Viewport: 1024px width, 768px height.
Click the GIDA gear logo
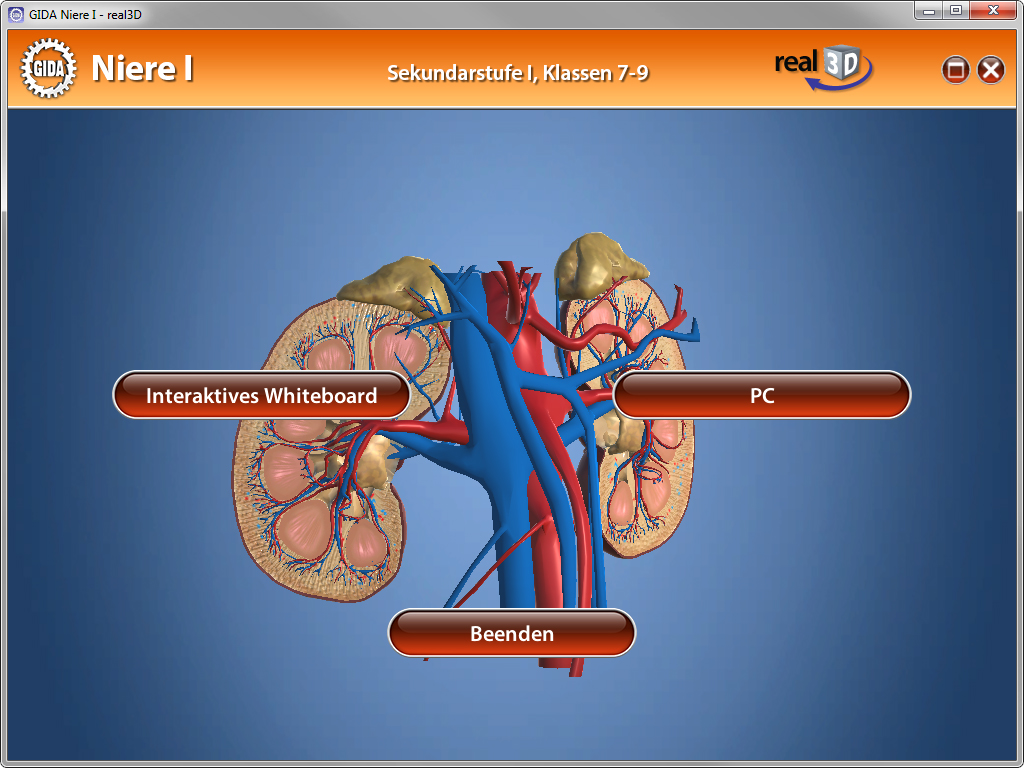point(47,68)
